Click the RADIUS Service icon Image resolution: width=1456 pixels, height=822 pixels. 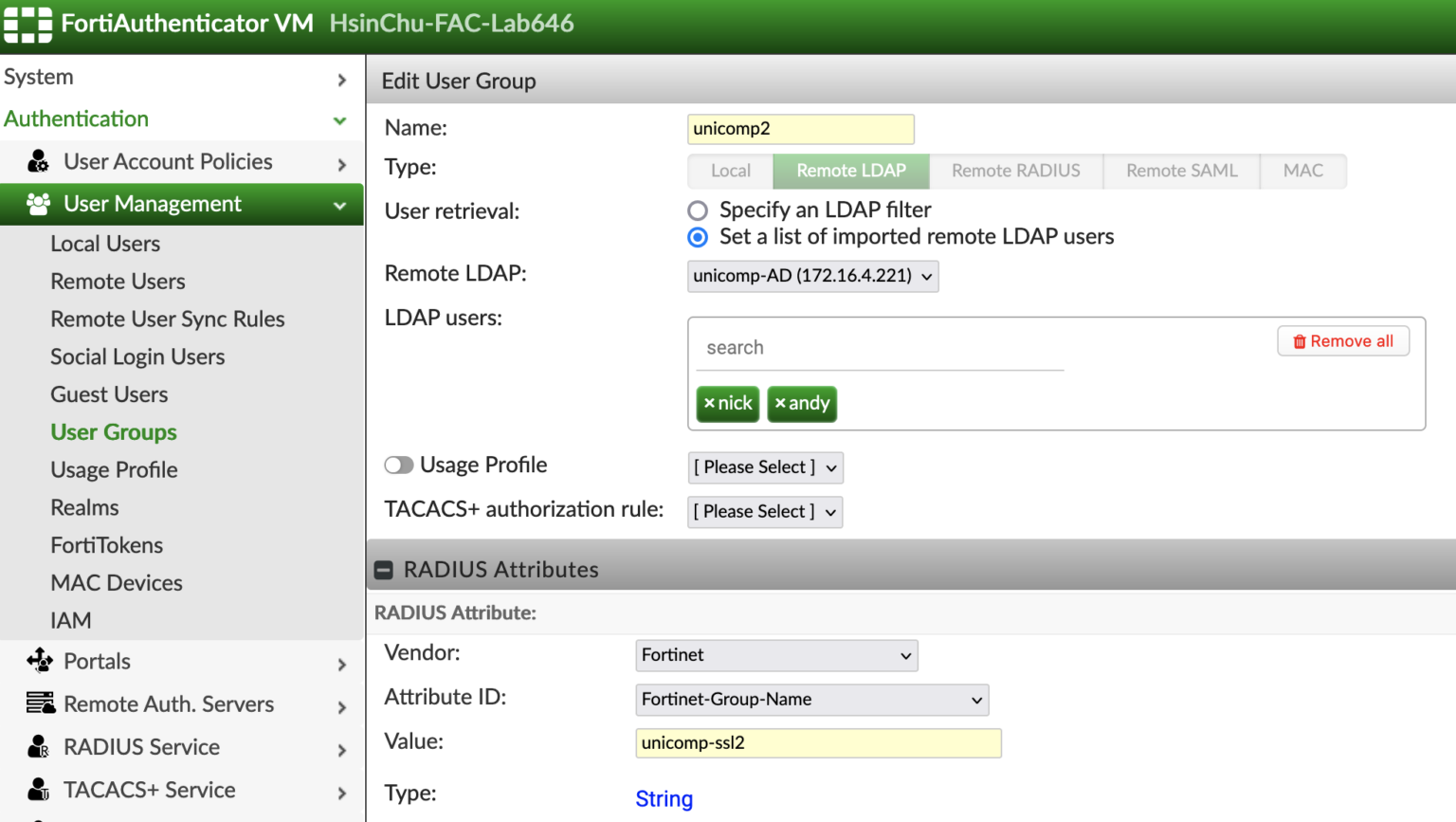coord(38,747)
